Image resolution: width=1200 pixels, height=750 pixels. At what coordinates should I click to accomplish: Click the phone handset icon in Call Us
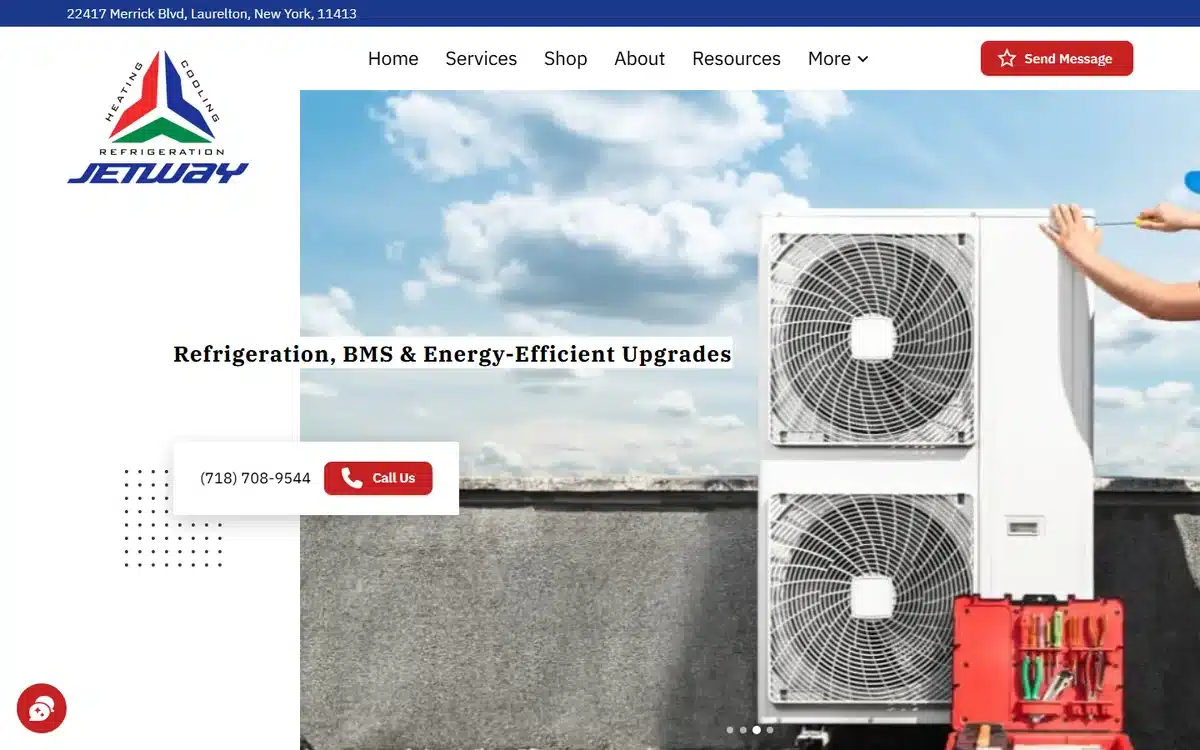[x=351, y=478]
